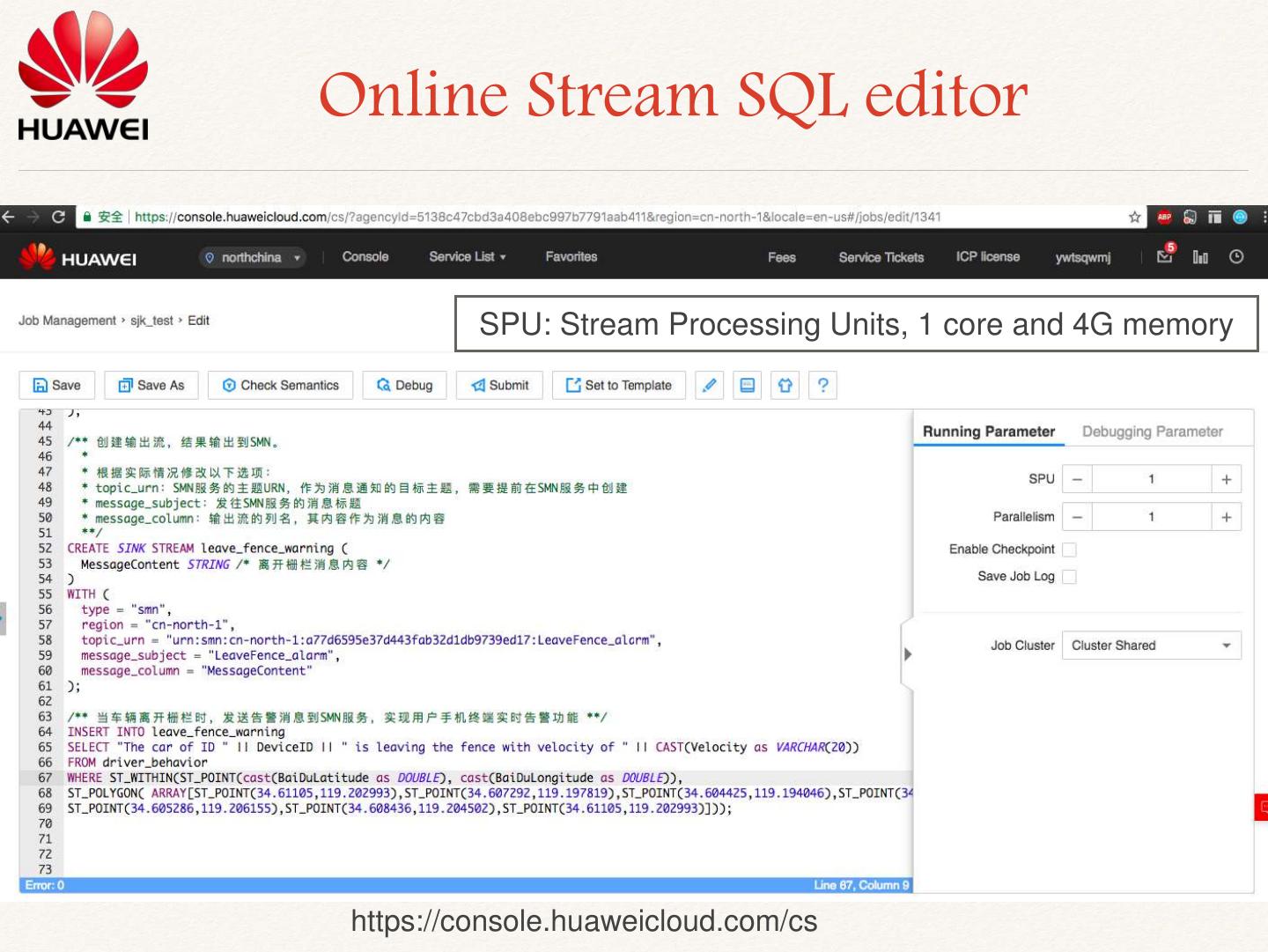Tick the Save Job Log checkbox
The width and height of the screenshot is (1268, 952).
pos(1069,577)
